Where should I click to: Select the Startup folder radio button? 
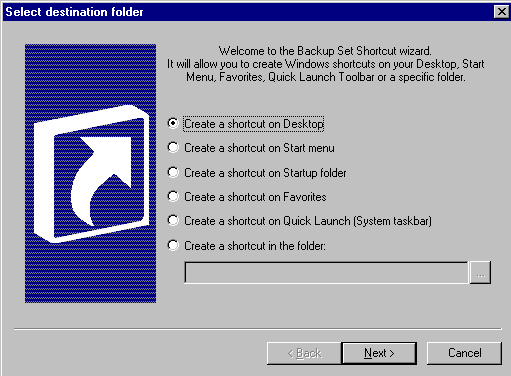tap(173, 172)
